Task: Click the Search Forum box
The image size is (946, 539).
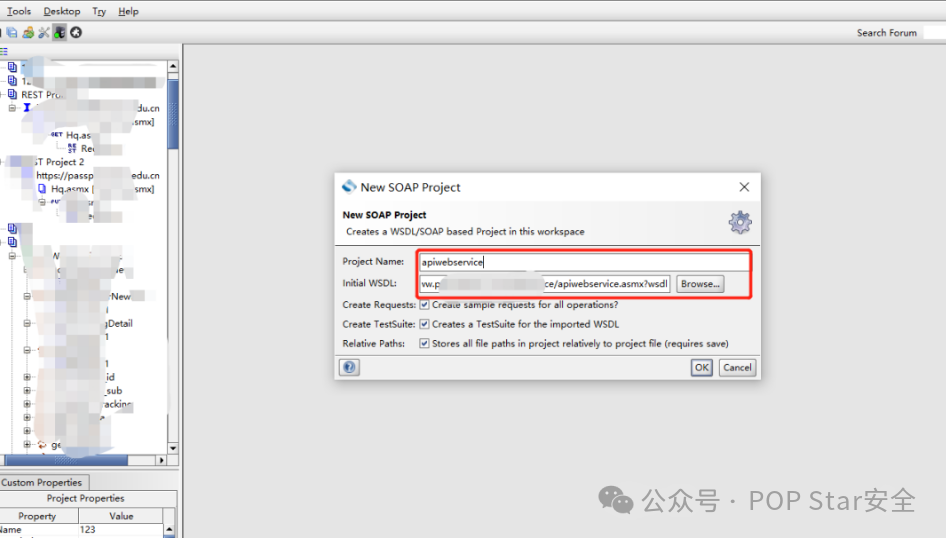Action: click(935, 33)
